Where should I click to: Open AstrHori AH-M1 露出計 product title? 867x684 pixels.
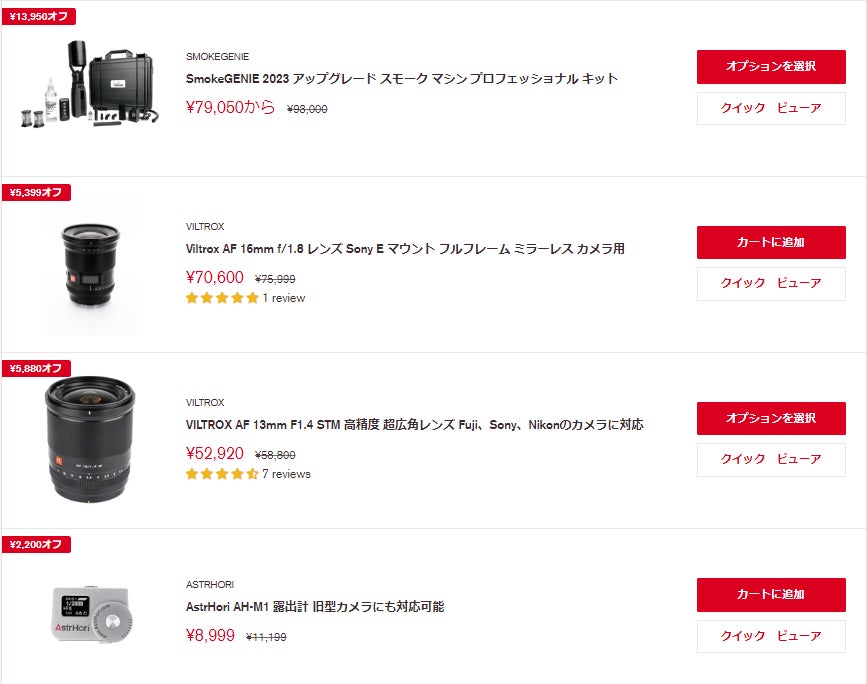click(x=315, y=606)
